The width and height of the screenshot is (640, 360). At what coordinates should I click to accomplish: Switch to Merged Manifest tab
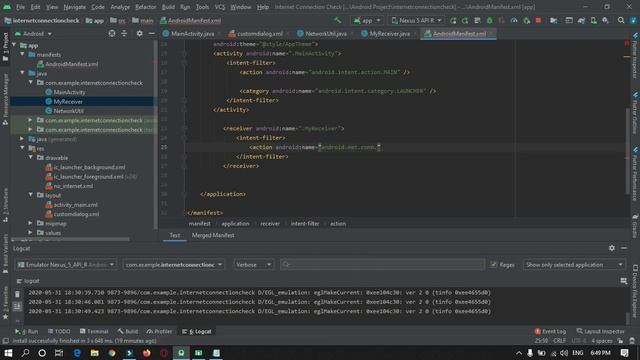213,235
